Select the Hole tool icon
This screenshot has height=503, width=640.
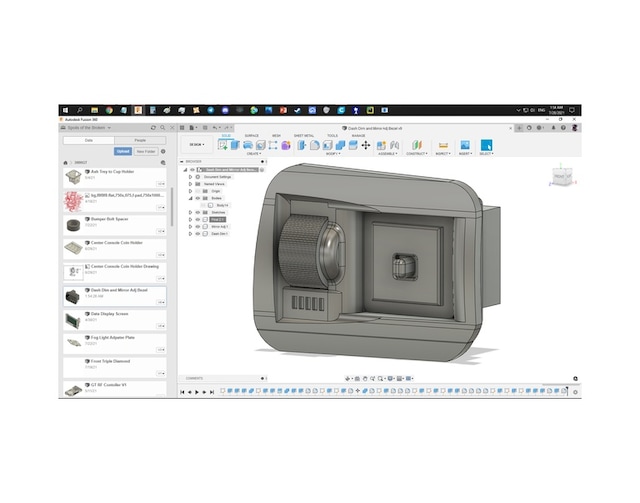click(x=260, y=145)
